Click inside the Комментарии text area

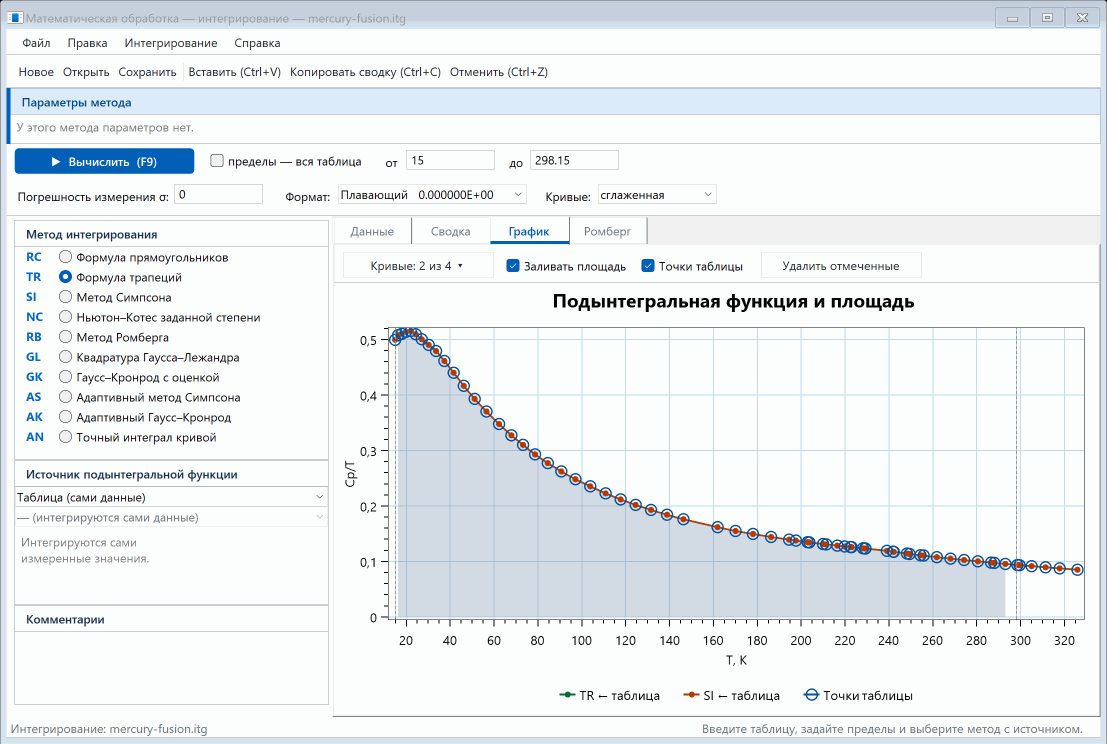[x=172, y=667]
